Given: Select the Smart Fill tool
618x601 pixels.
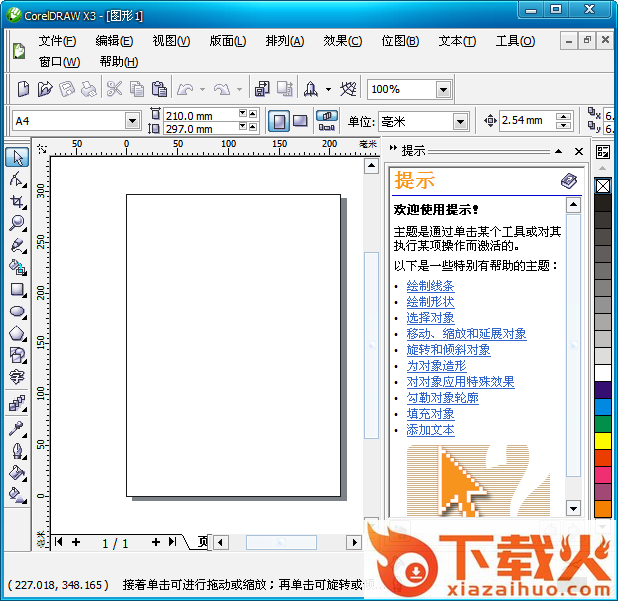Looking at the screenshot, I should pos(17,268).
